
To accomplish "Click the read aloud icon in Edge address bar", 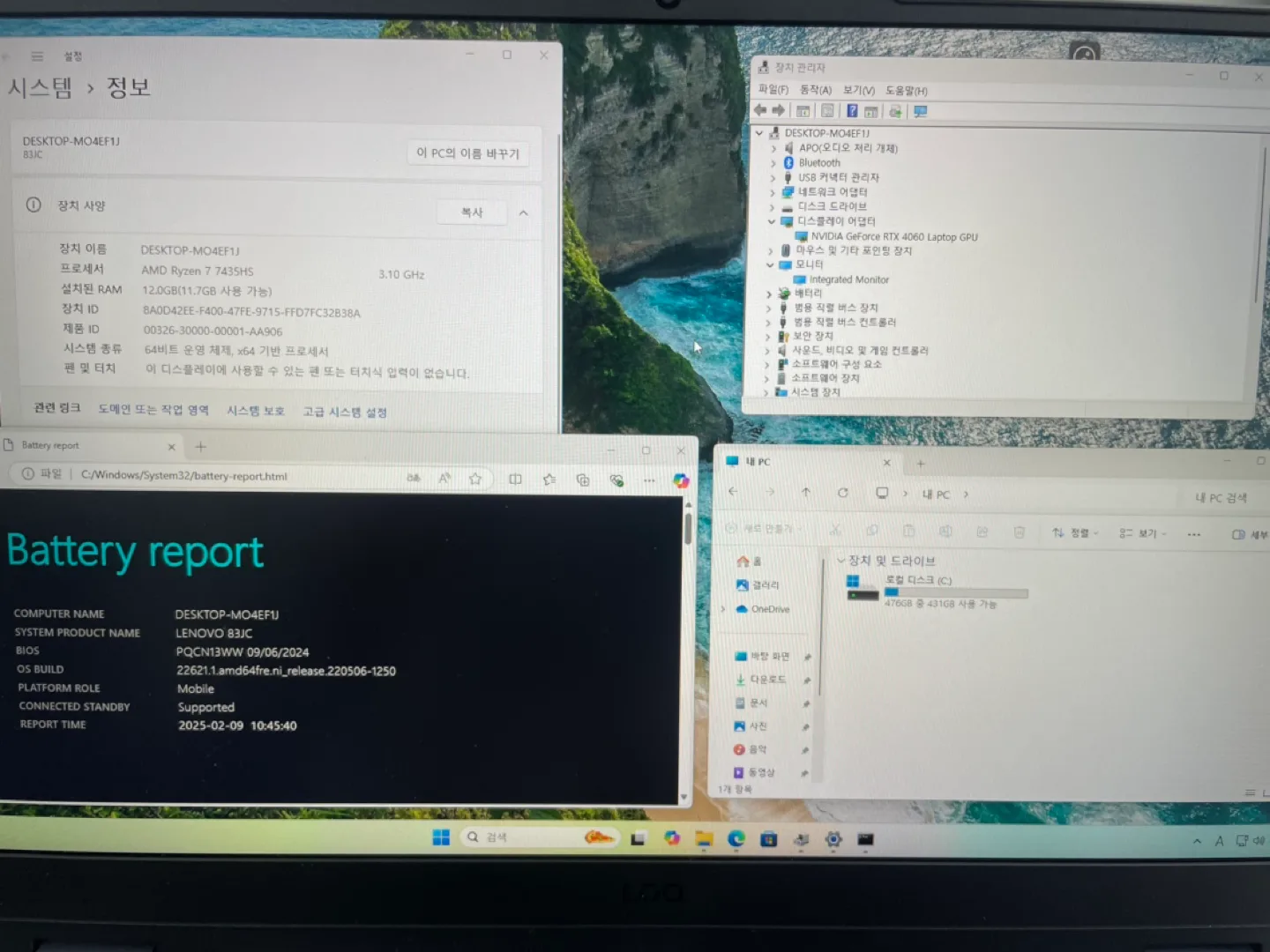I will point(444,478).
